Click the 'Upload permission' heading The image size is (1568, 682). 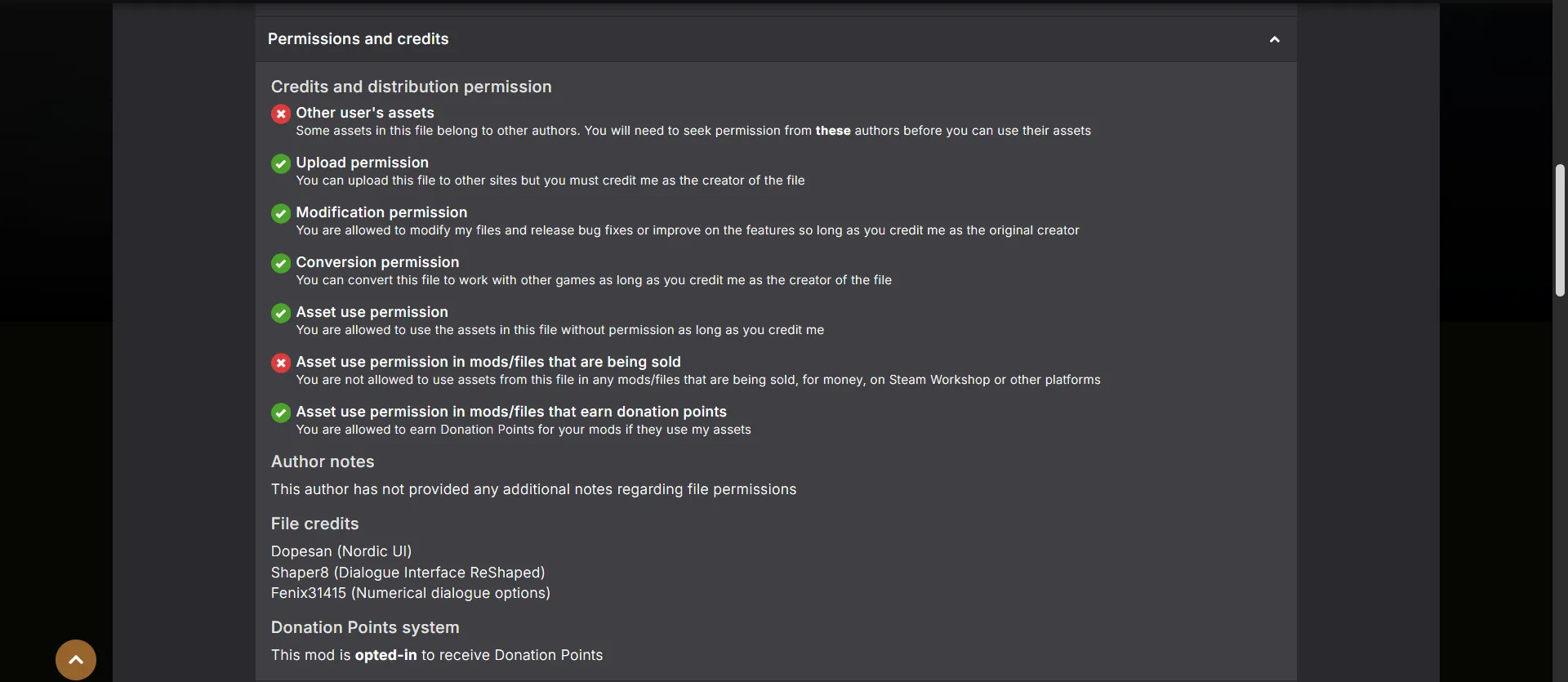(x=362, y=163)
